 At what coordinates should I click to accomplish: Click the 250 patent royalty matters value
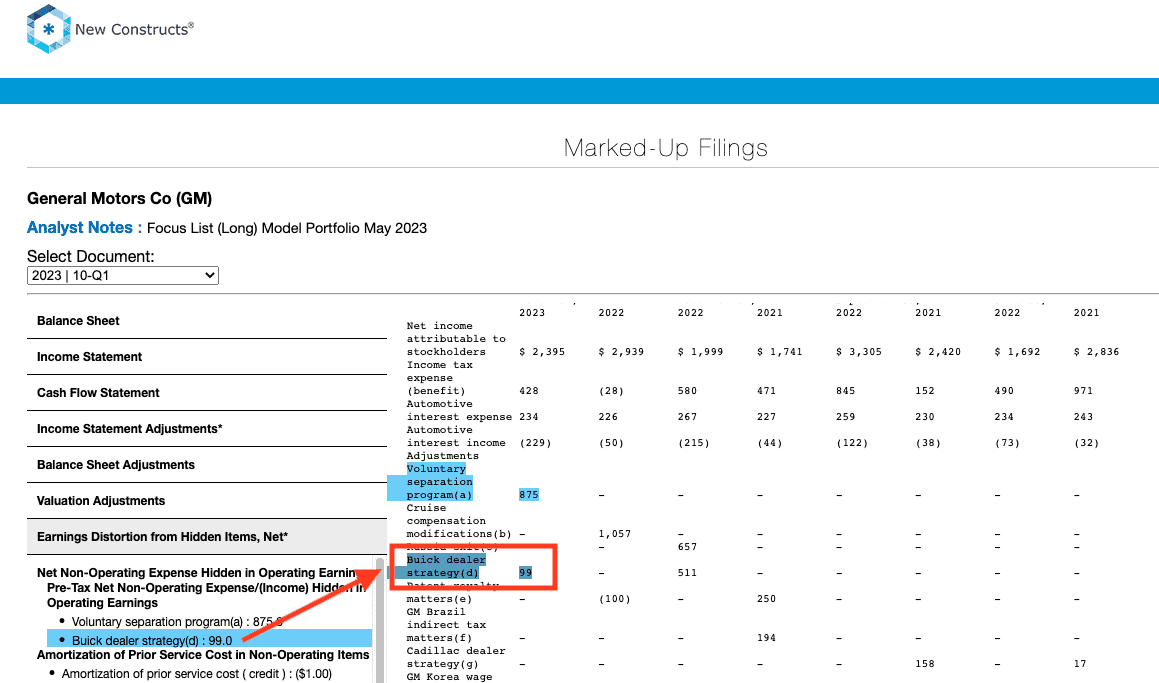[x=767, y=599]
